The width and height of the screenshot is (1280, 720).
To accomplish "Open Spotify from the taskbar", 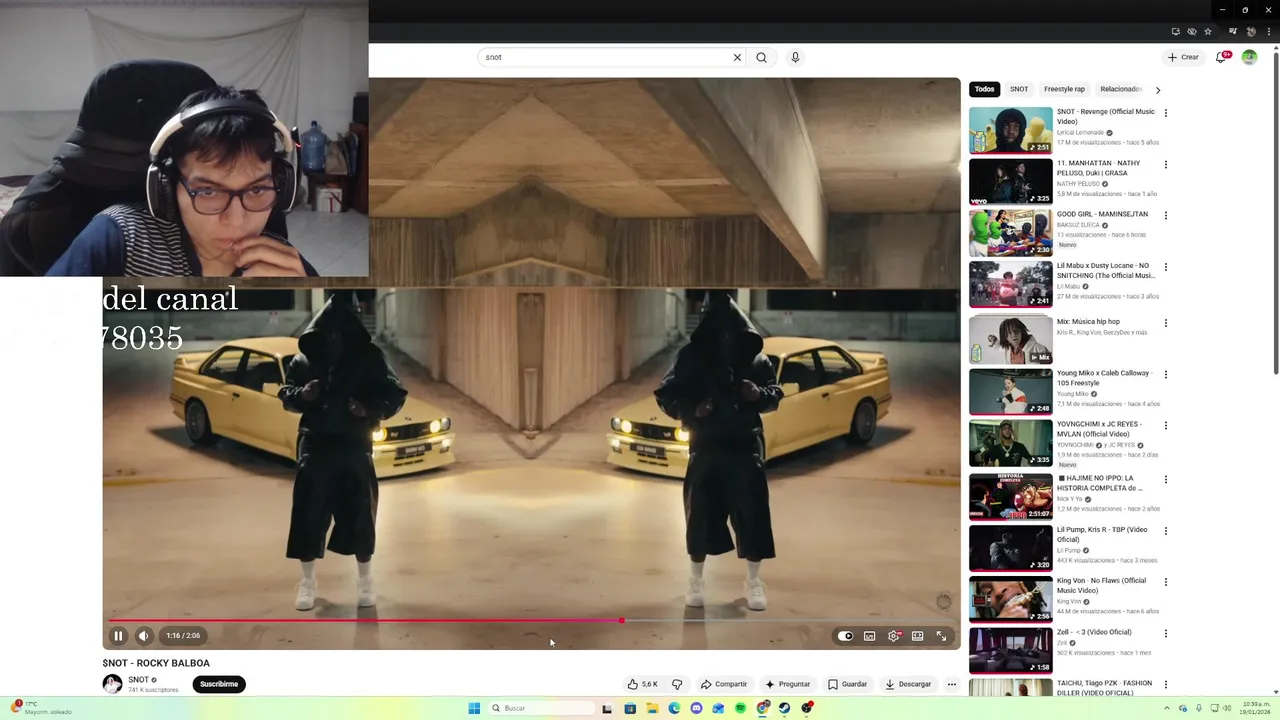I will (740, 708).
